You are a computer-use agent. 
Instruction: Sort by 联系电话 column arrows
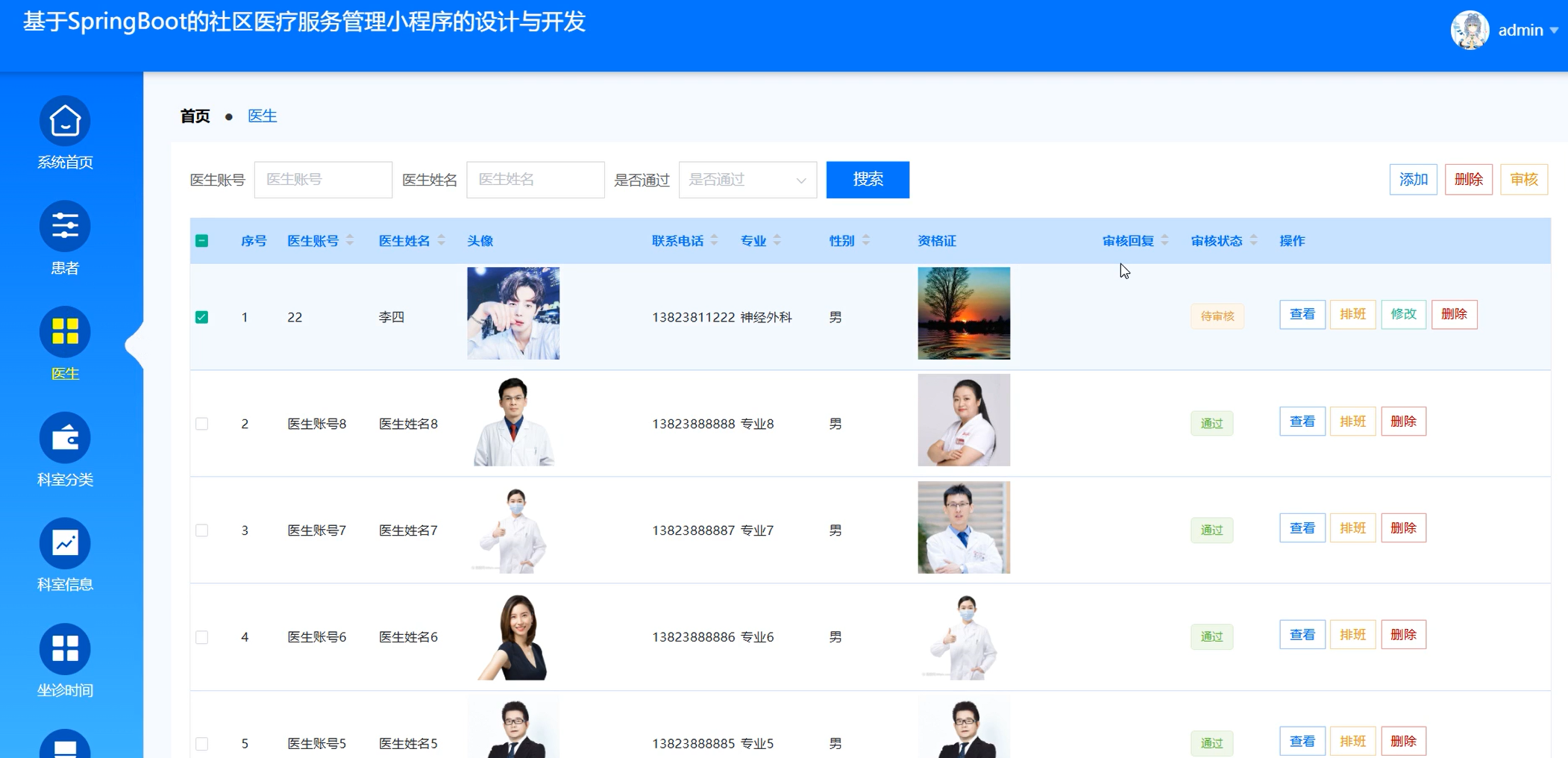pos(714,240)
